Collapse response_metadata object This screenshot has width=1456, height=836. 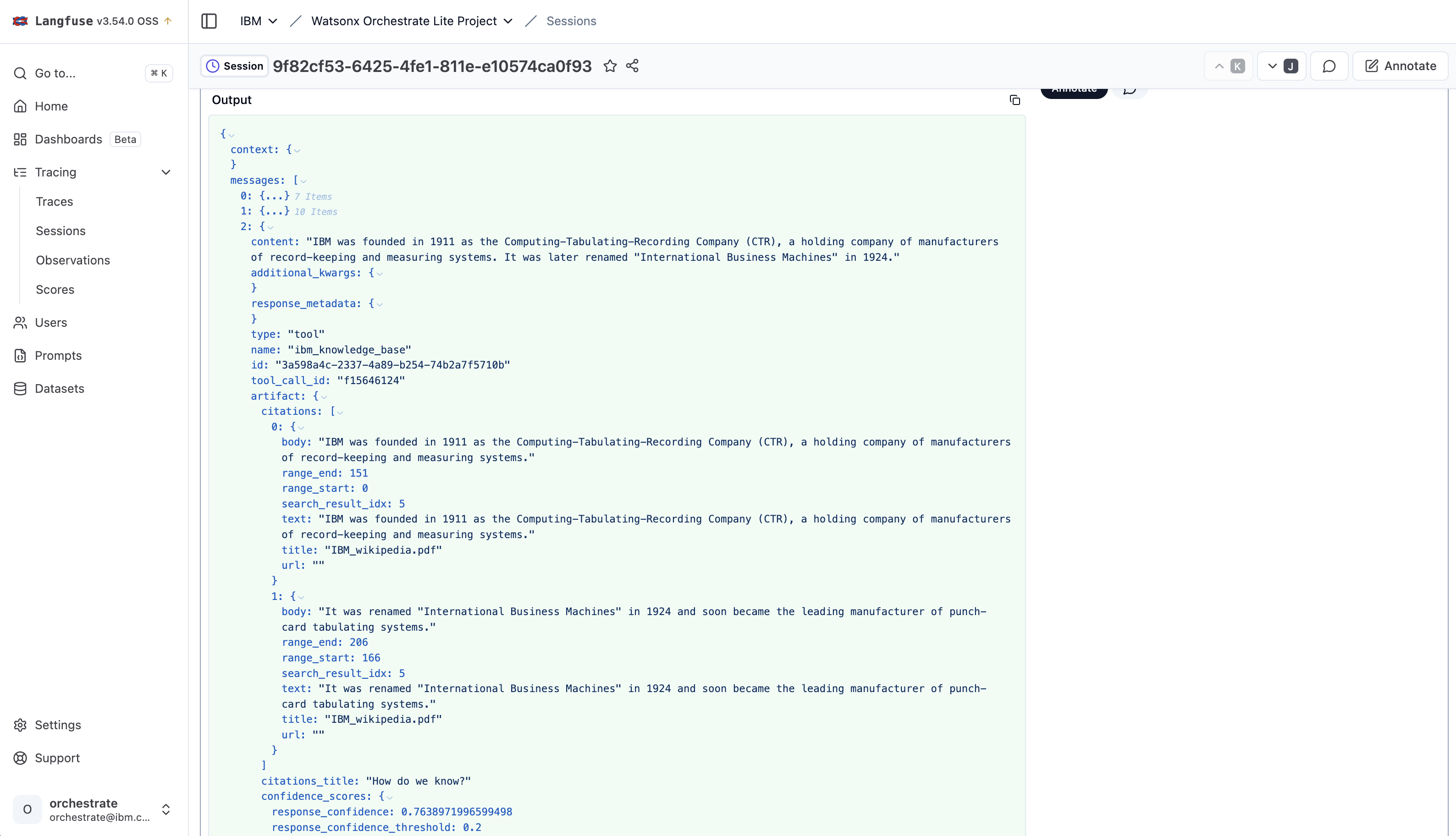tap(380, 304)
